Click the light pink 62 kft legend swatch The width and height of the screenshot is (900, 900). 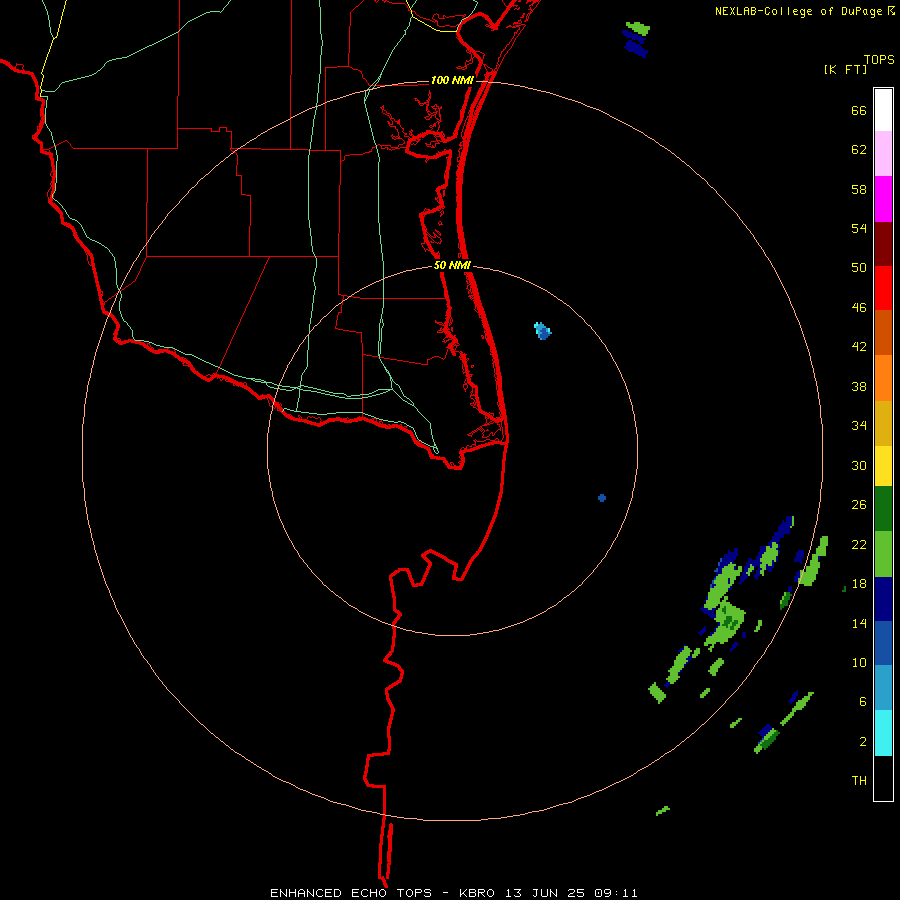pos(883,153)
